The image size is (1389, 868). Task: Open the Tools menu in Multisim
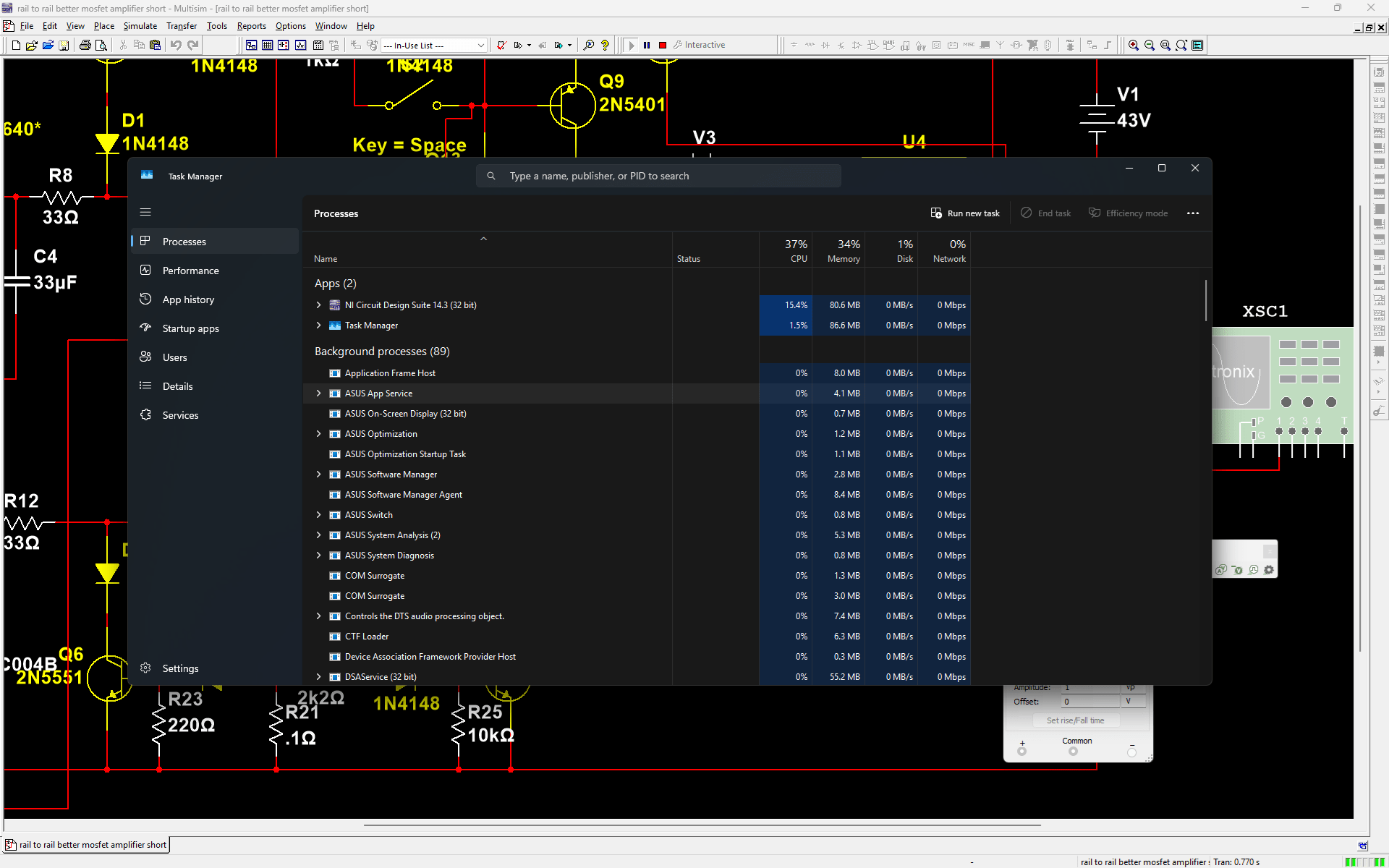pos(217,26)
